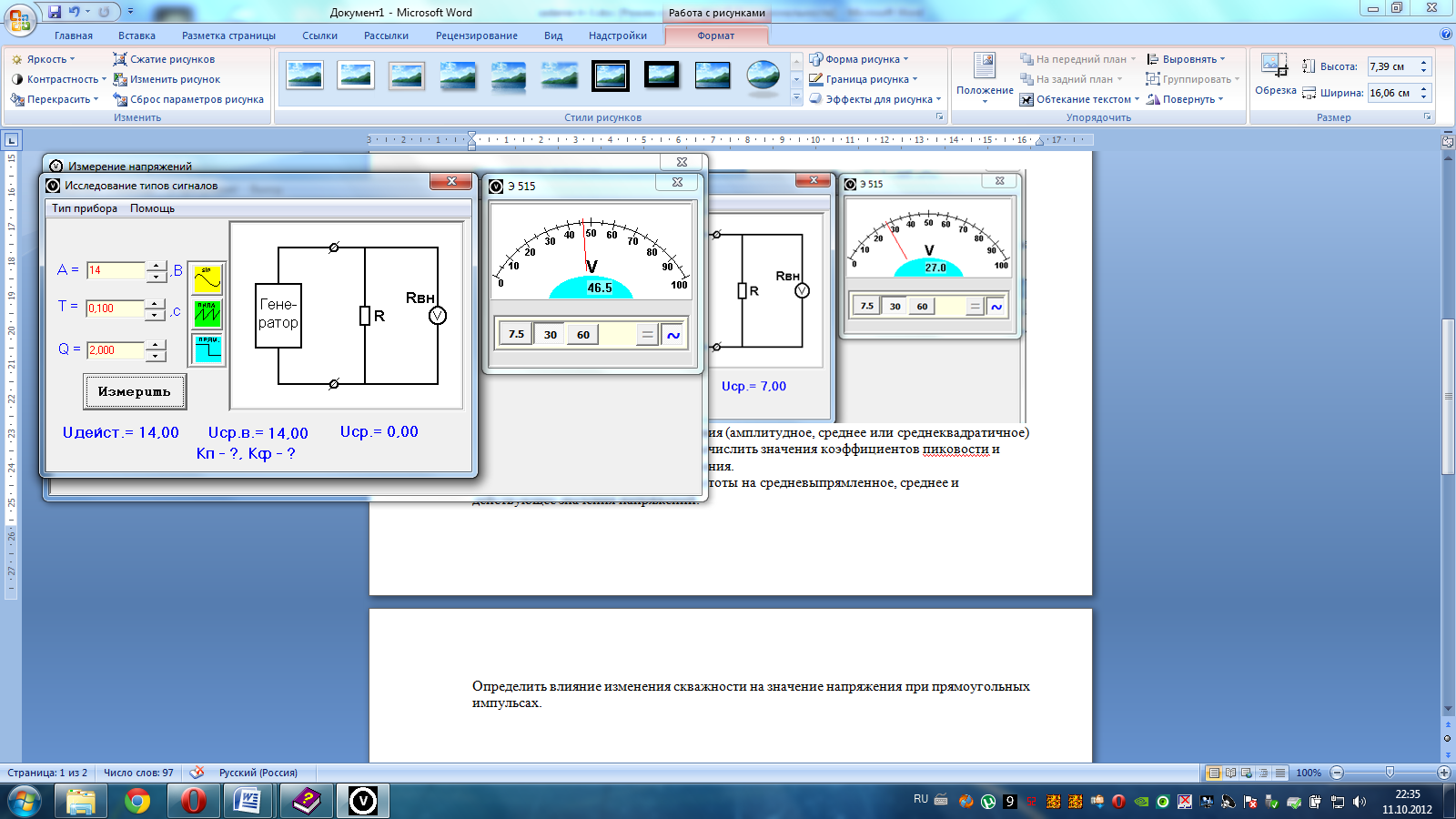Open spelling check status icon
The height and width of the screenshot is (819, 1456).
click(197, 773)
